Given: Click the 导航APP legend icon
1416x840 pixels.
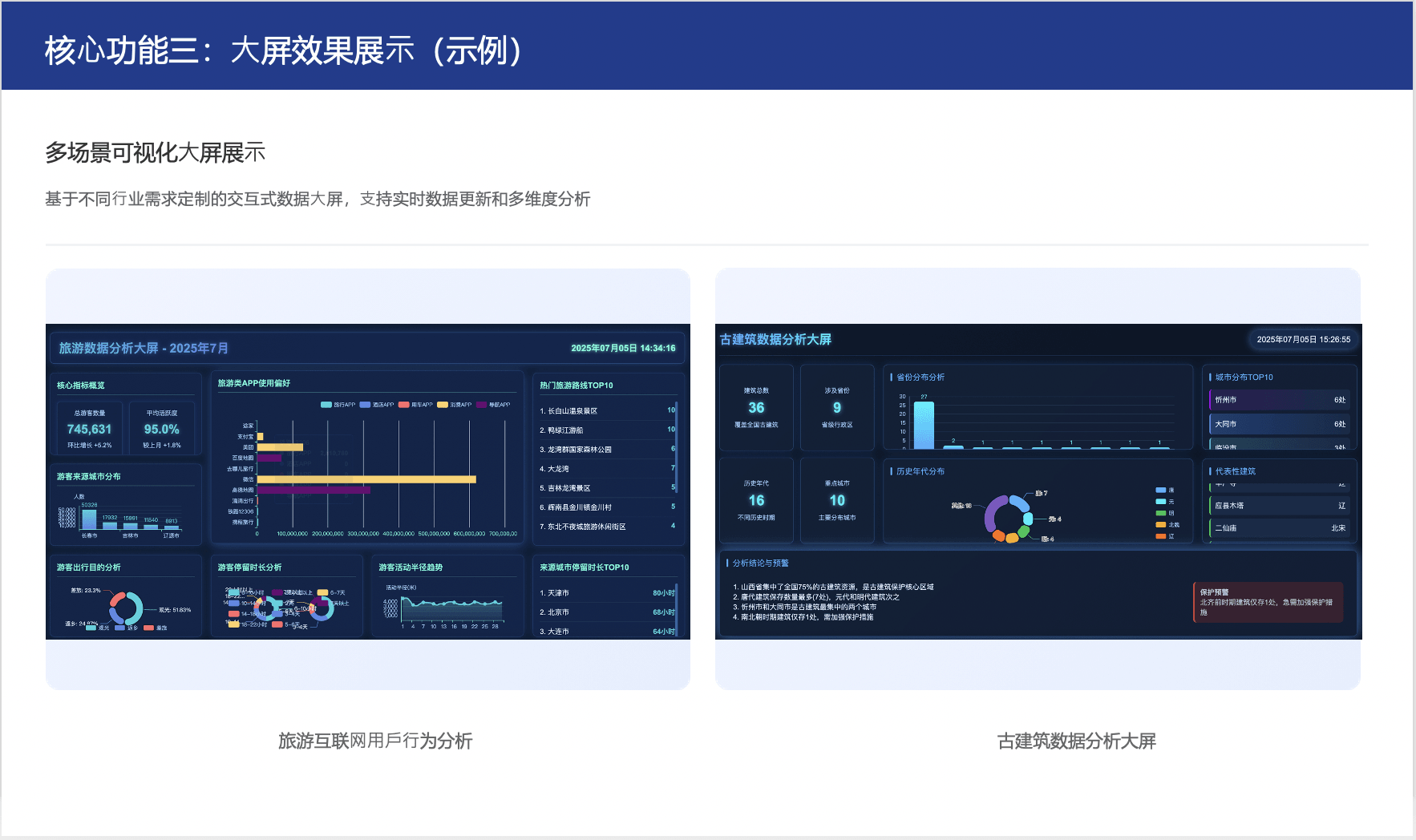Looking at the screenshot, I should (x=481, y=405).
